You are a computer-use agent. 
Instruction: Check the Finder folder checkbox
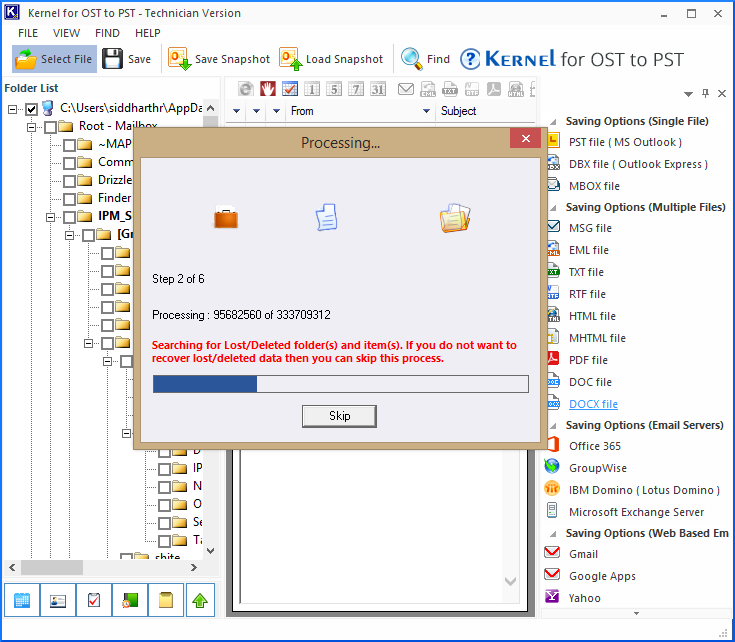(x=69, y=199)
